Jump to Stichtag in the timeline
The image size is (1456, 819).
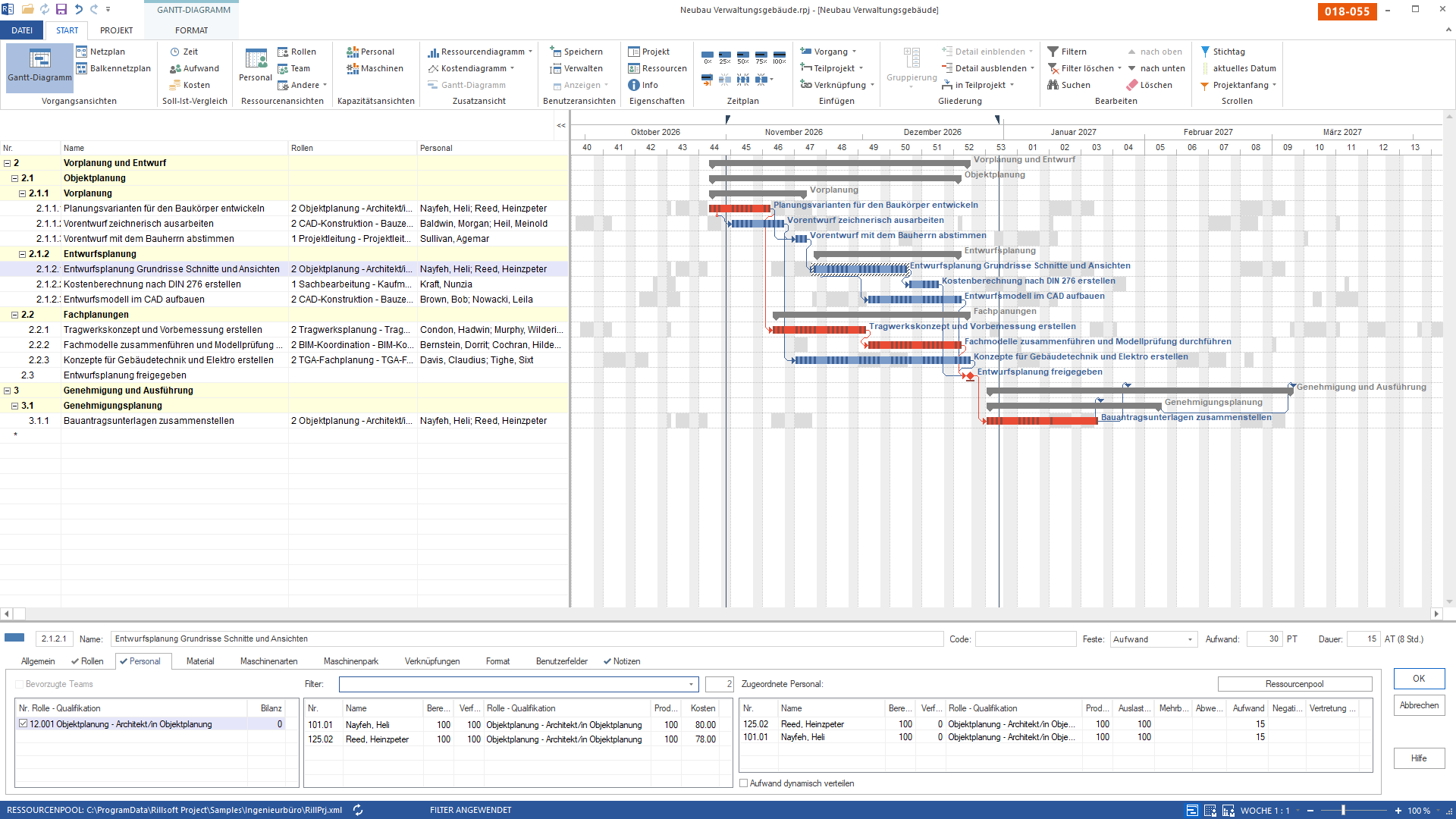(1222, 52)
